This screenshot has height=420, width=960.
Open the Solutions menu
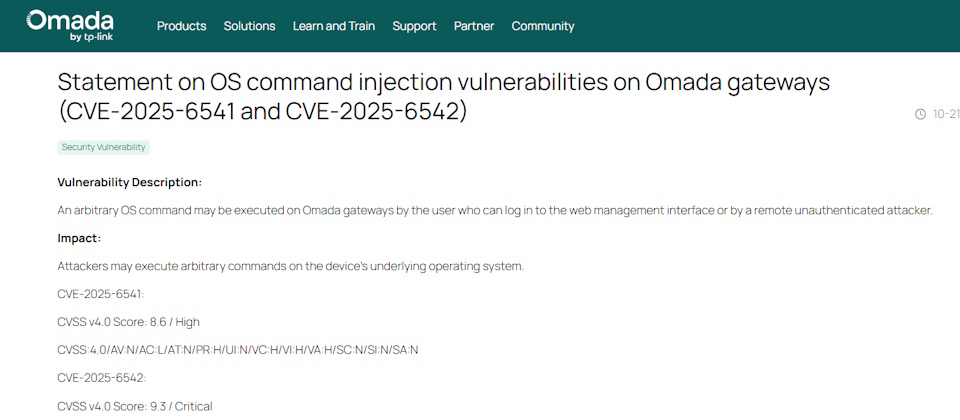pos(249,26)
